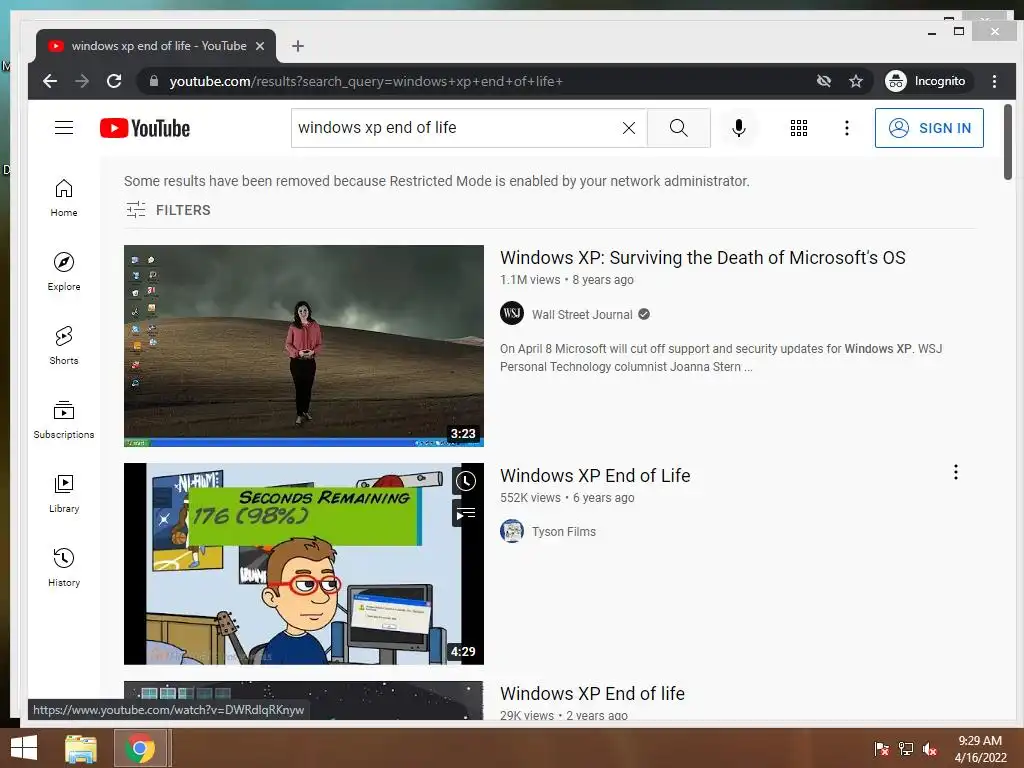Screen dimensions: 1024x768
Task: Click the muted volume tray icon
Action: (929, 749)
